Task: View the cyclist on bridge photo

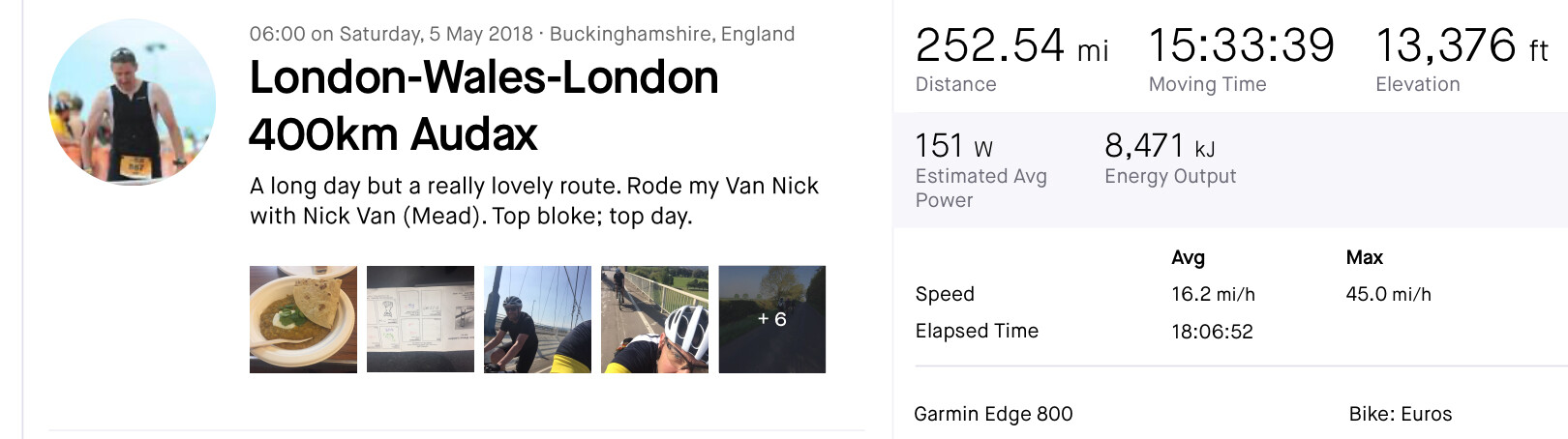Action: pos(537,319)
